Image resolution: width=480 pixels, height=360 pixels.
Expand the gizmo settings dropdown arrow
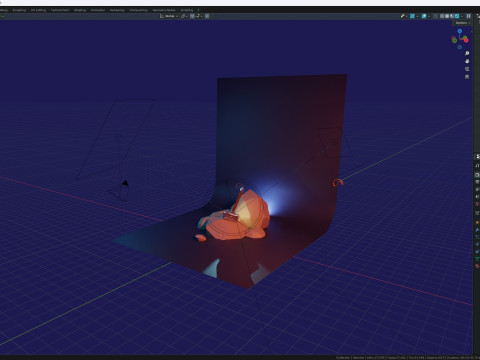pos(417,16)
